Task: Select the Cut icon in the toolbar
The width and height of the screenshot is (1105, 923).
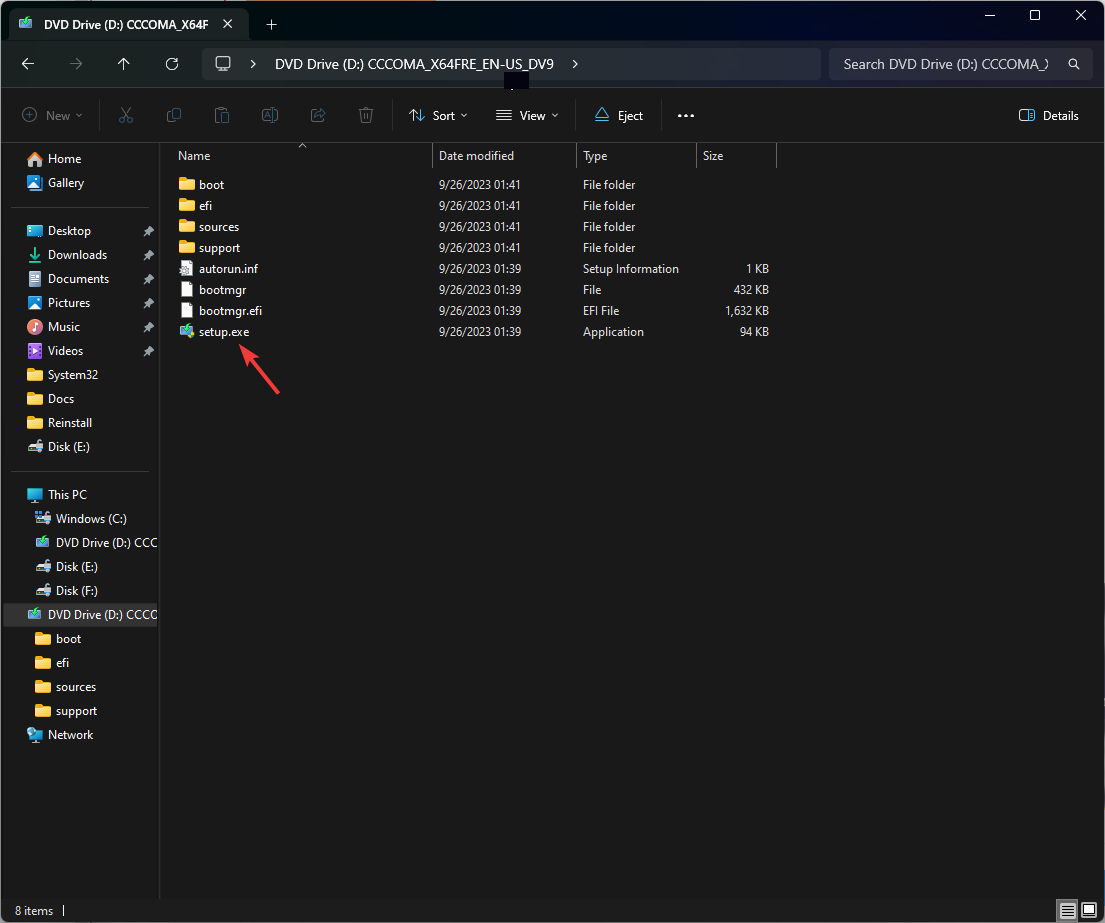Action: (x=125, y=115)
